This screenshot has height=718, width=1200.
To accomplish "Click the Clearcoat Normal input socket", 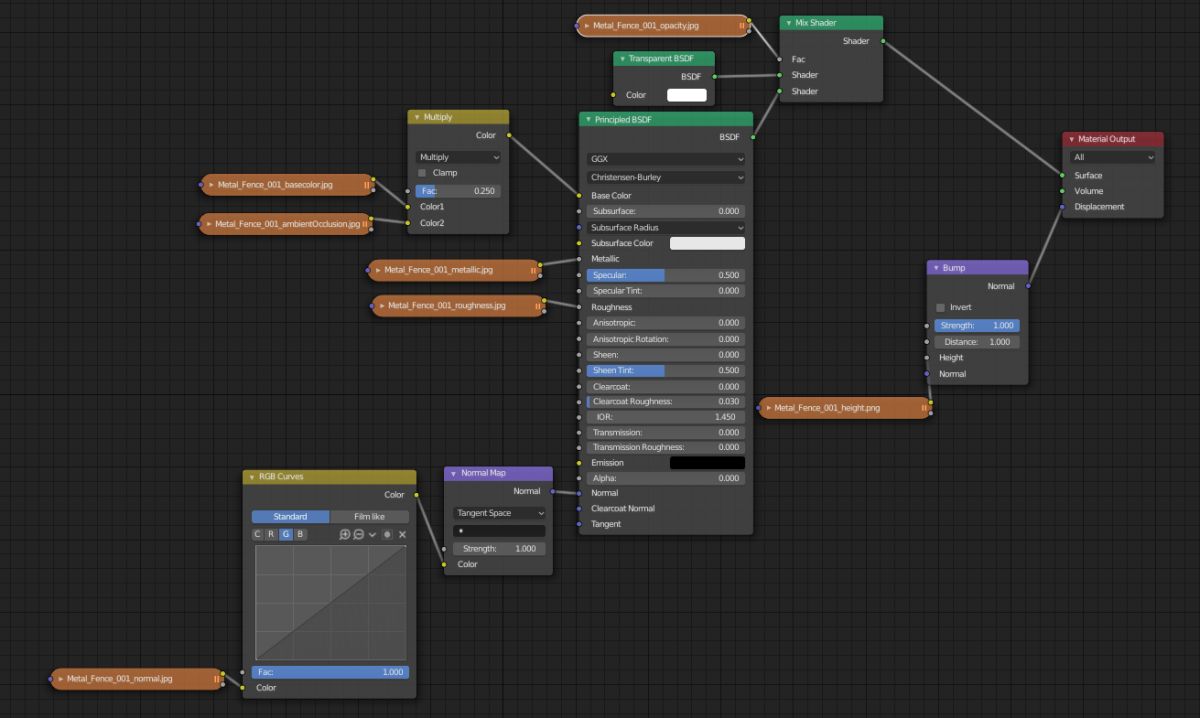I will 579,508.
